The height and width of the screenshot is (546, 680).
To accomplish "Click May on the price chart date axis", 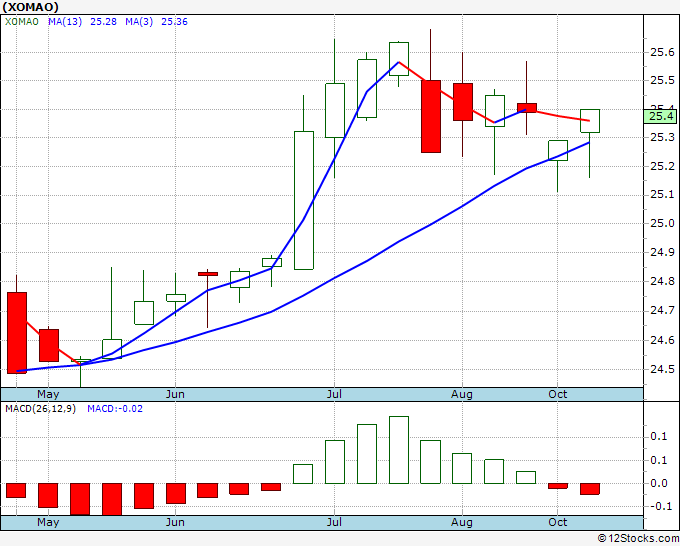I will coord(48,394).
